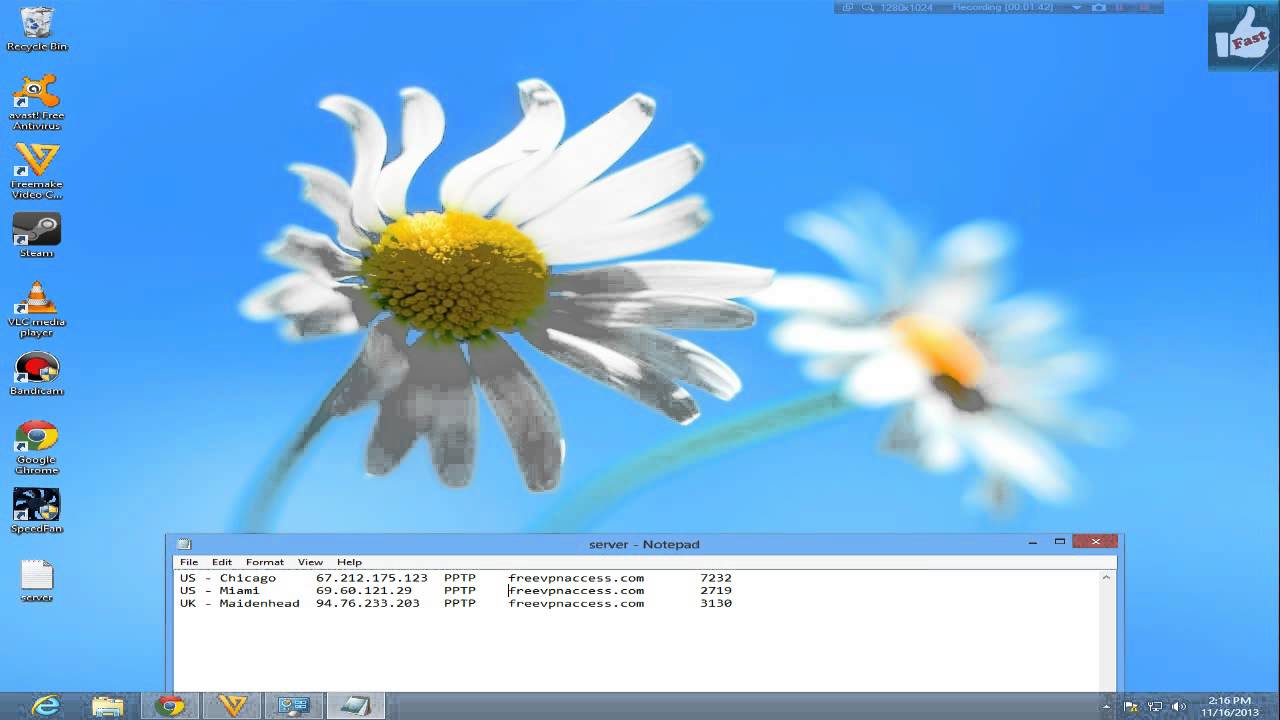
Task: Open the Recycle Bin desktop icon
Action: coord(36,28)
